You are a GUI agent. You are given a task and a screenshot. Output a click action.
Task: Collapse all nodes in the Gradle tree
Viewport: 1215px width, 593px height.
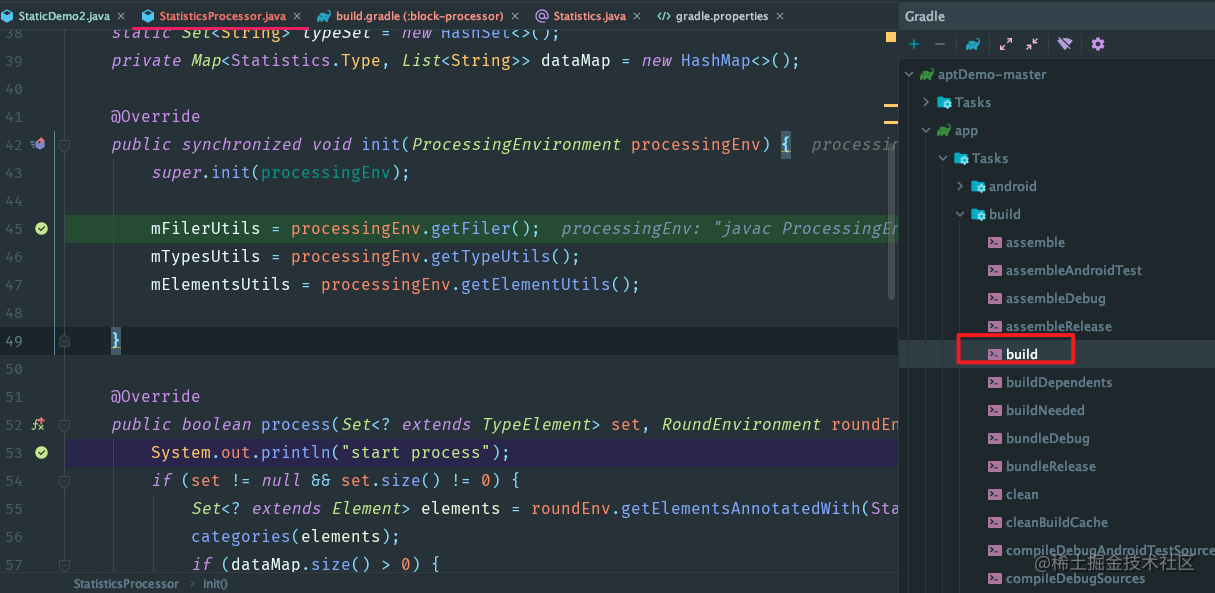tap(1032, 44)
